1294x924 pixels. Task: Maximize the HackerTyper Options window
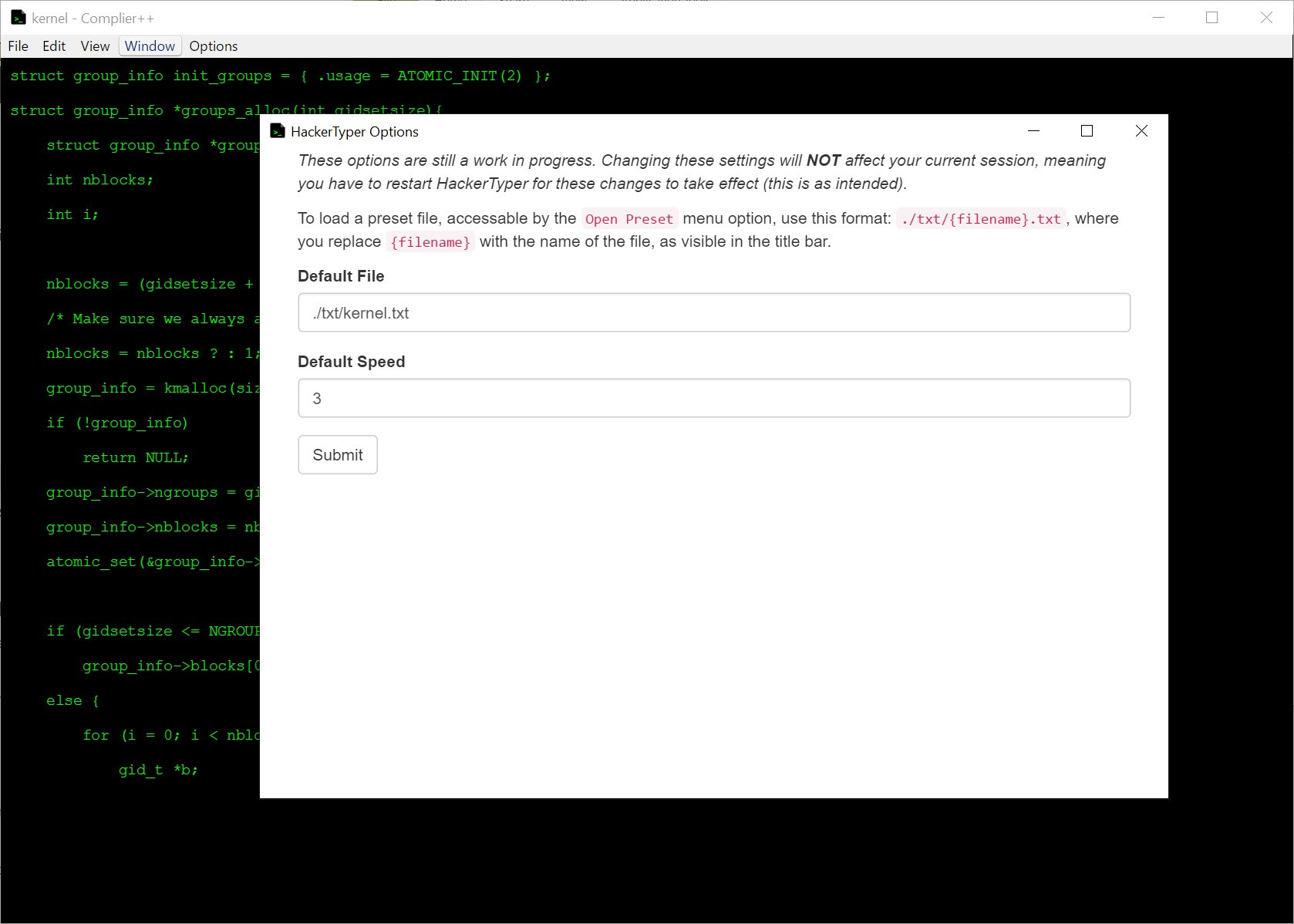pyautogui.click(x=1087, y=131)
